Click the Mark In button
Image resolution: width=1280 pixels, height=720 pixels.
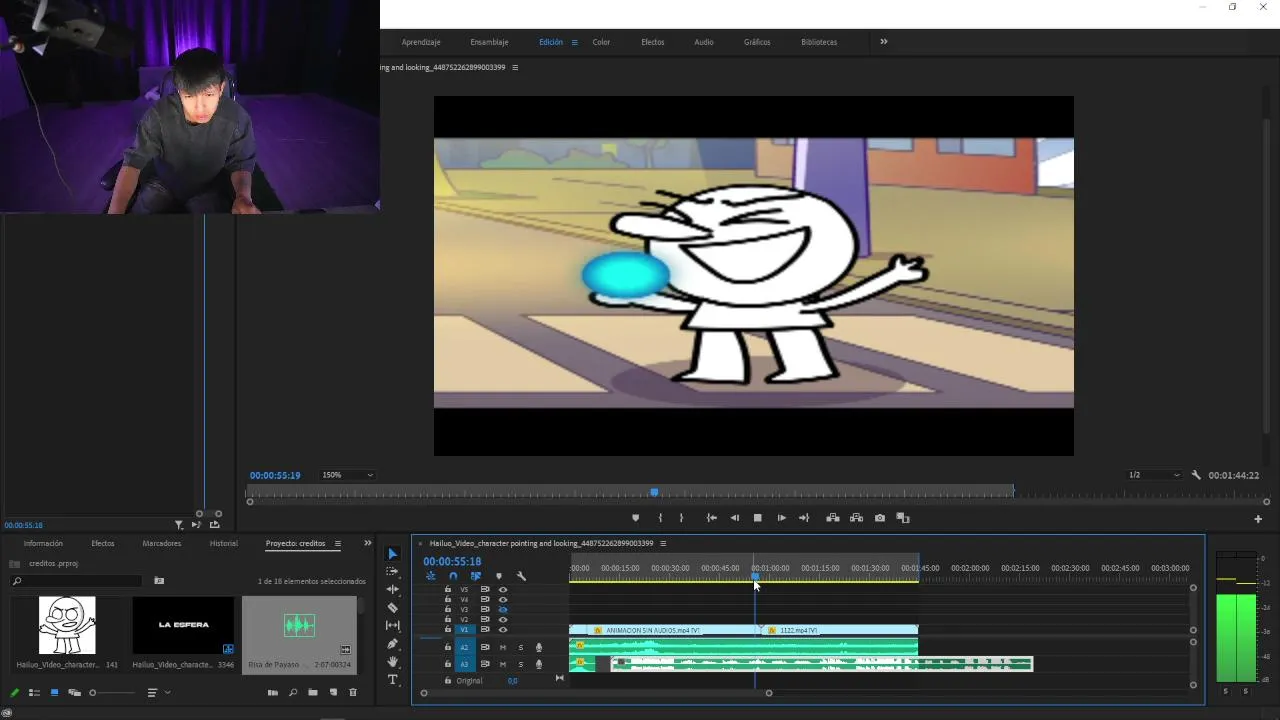(x=660, y=518)
